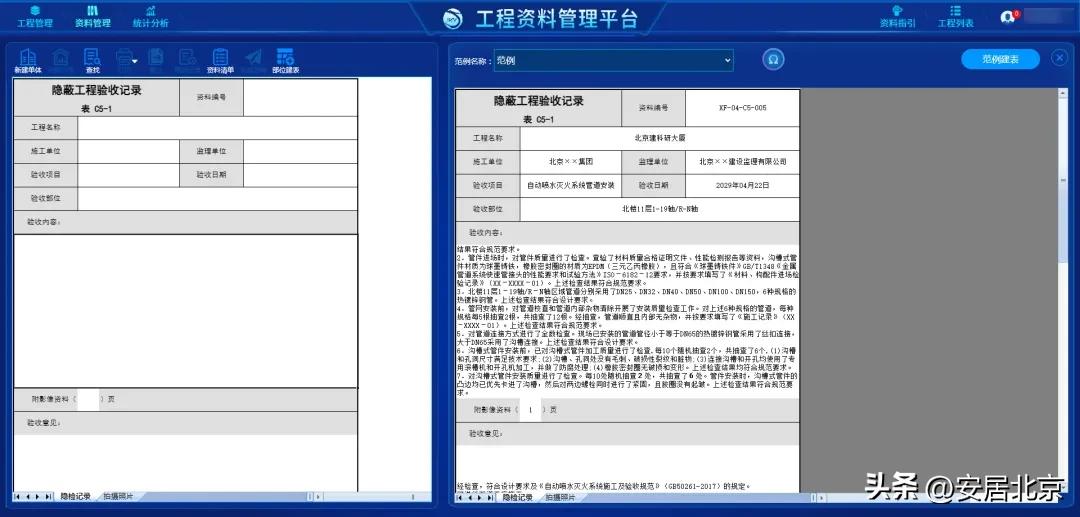This screenshot has width=1080, height=517.
Task: Click the example's 验收内容 label row
Action: tap(628, 233)
